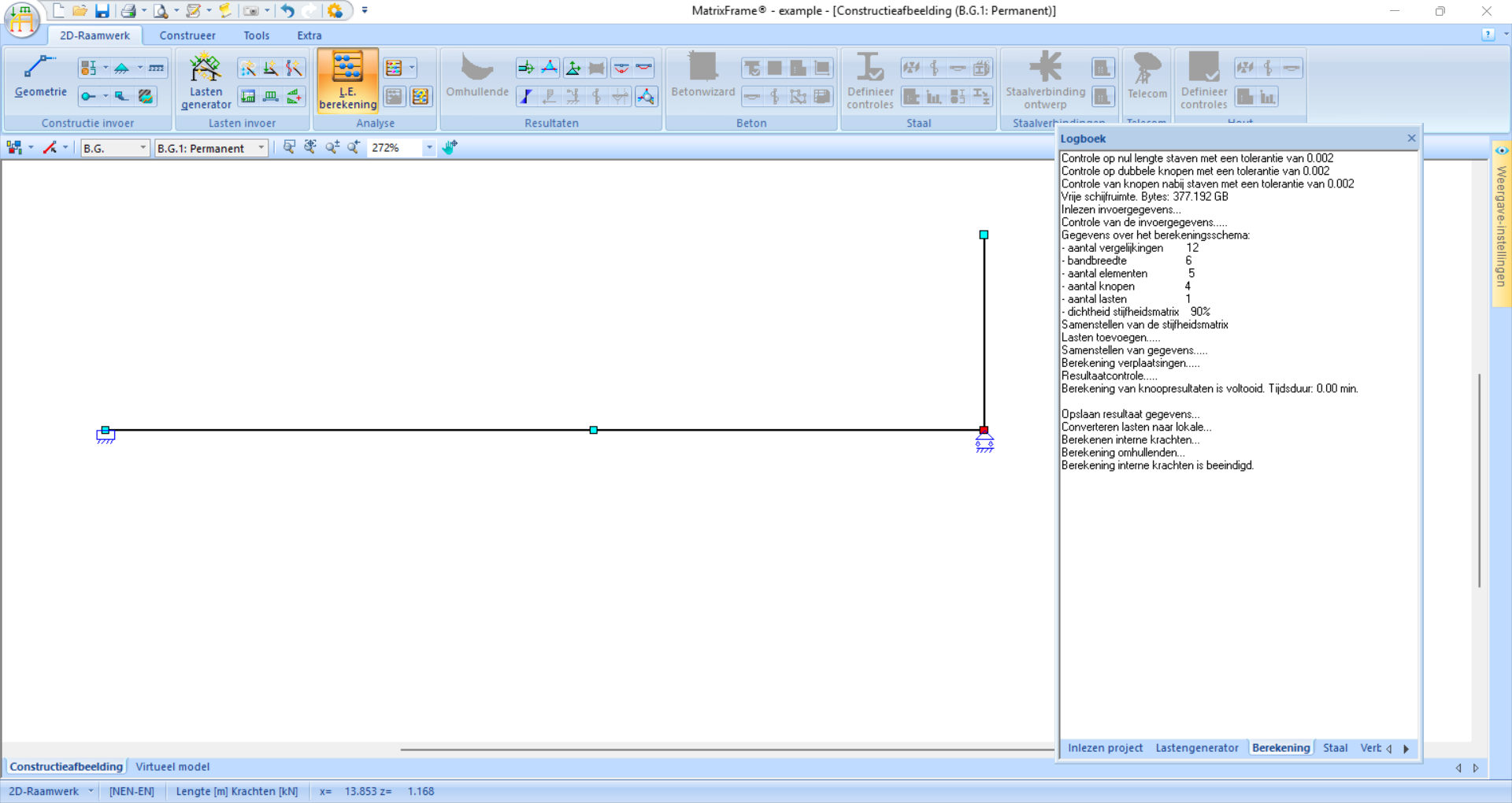Open the 272% zoom level dropdown
This screenshot has width=1512, height=803.
(x=429, y=148)
